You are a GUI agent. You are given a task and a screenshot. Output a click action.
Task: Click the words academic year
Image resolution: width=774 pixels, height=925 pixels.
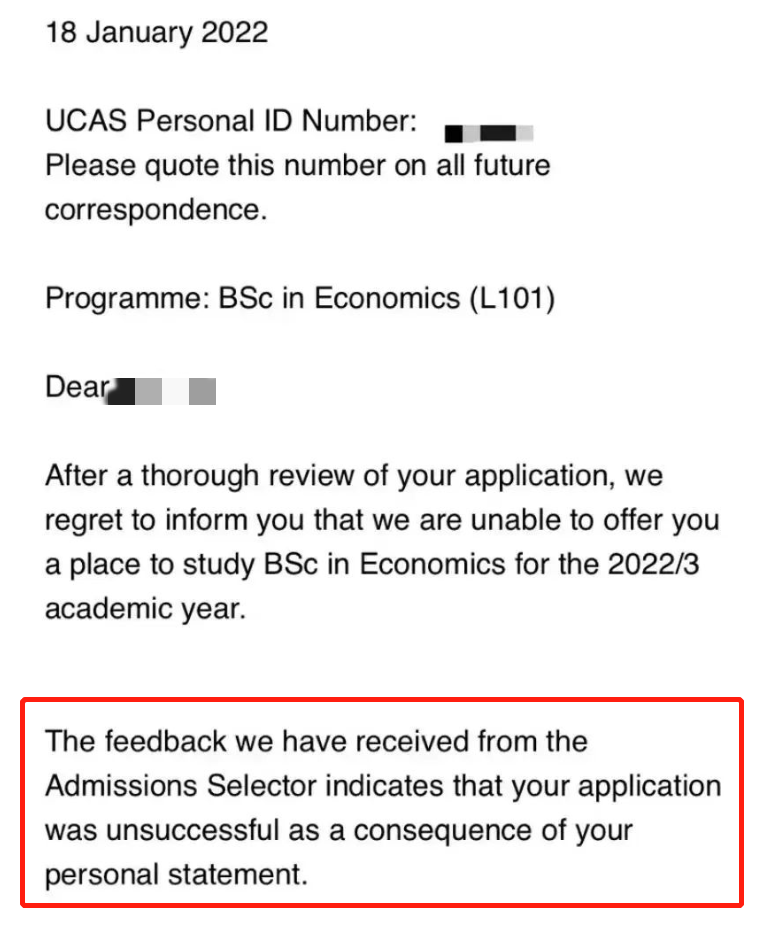click(145, 609)
